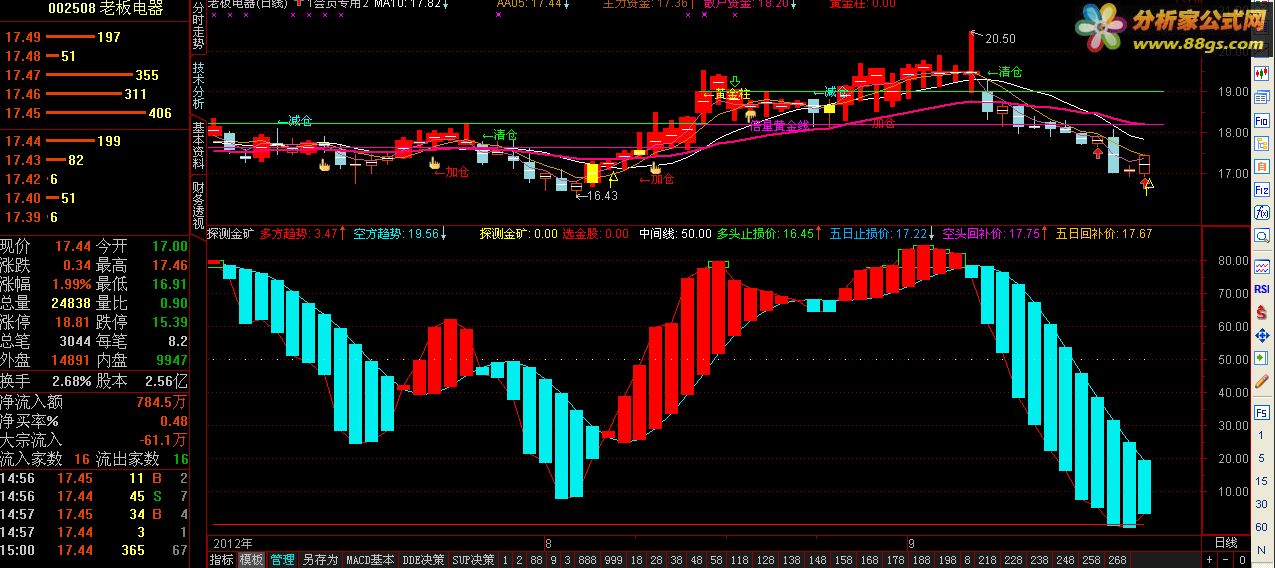Click the red dollar sign icon
Screen dimensions: 1275x568
point(1262,311)
